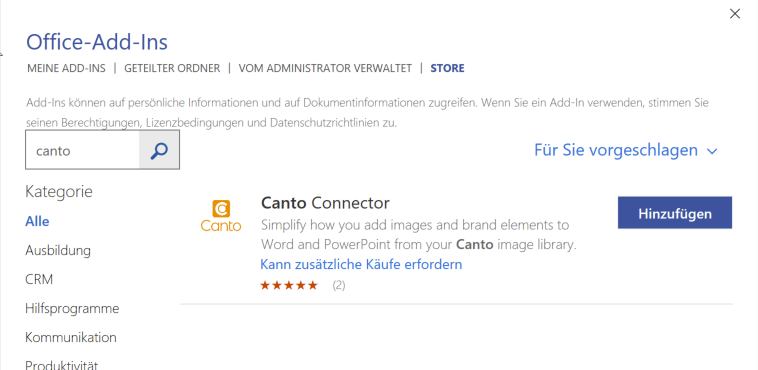This screenshot has height=370, width=758.
Task: Filter by the Kommunikation category
Action: click(71, 337)
